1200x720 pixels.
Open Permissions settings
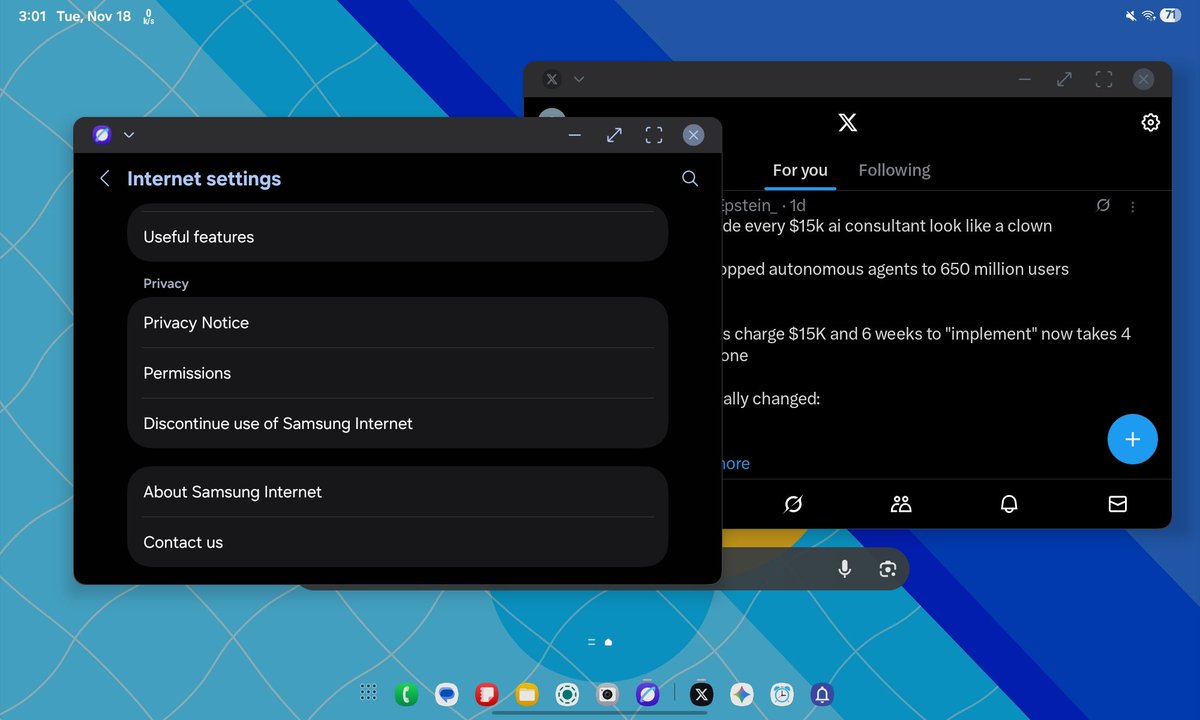point(398,373)
